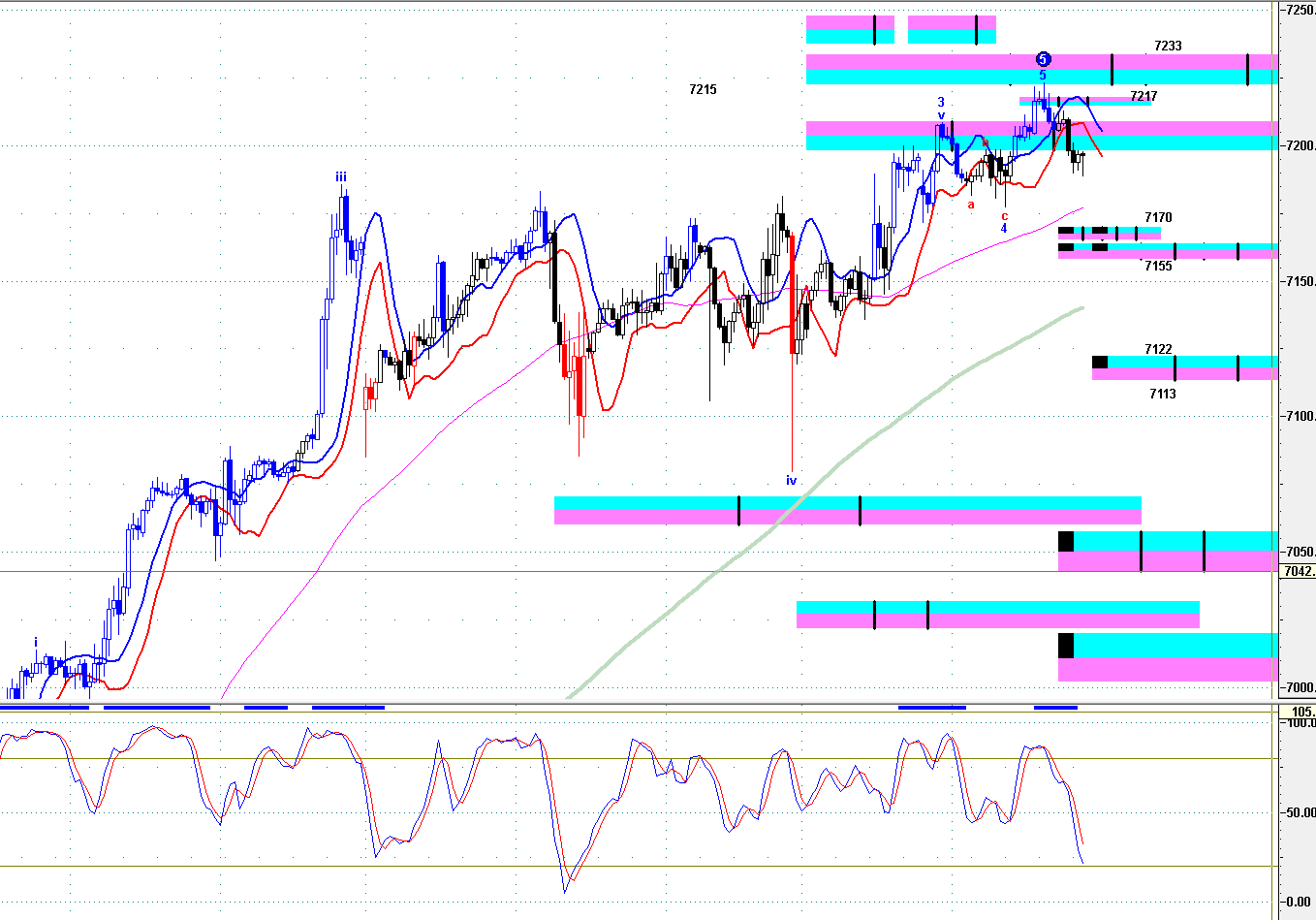Click the blue "4" wave label
Screen dimensions: 1316x920
point(1004,229)
